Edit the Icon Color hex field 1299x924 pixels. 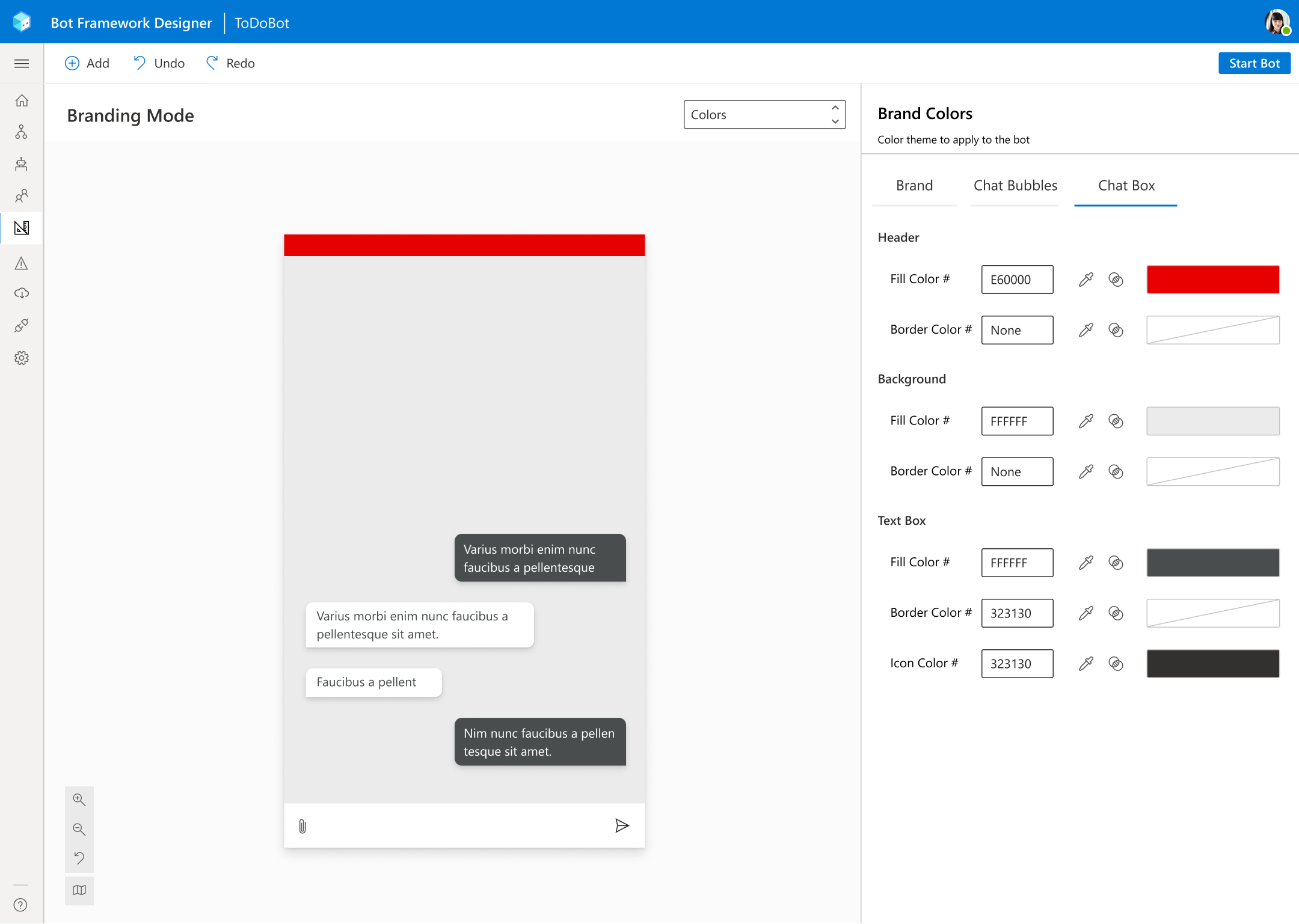[x=1017, y=664]
